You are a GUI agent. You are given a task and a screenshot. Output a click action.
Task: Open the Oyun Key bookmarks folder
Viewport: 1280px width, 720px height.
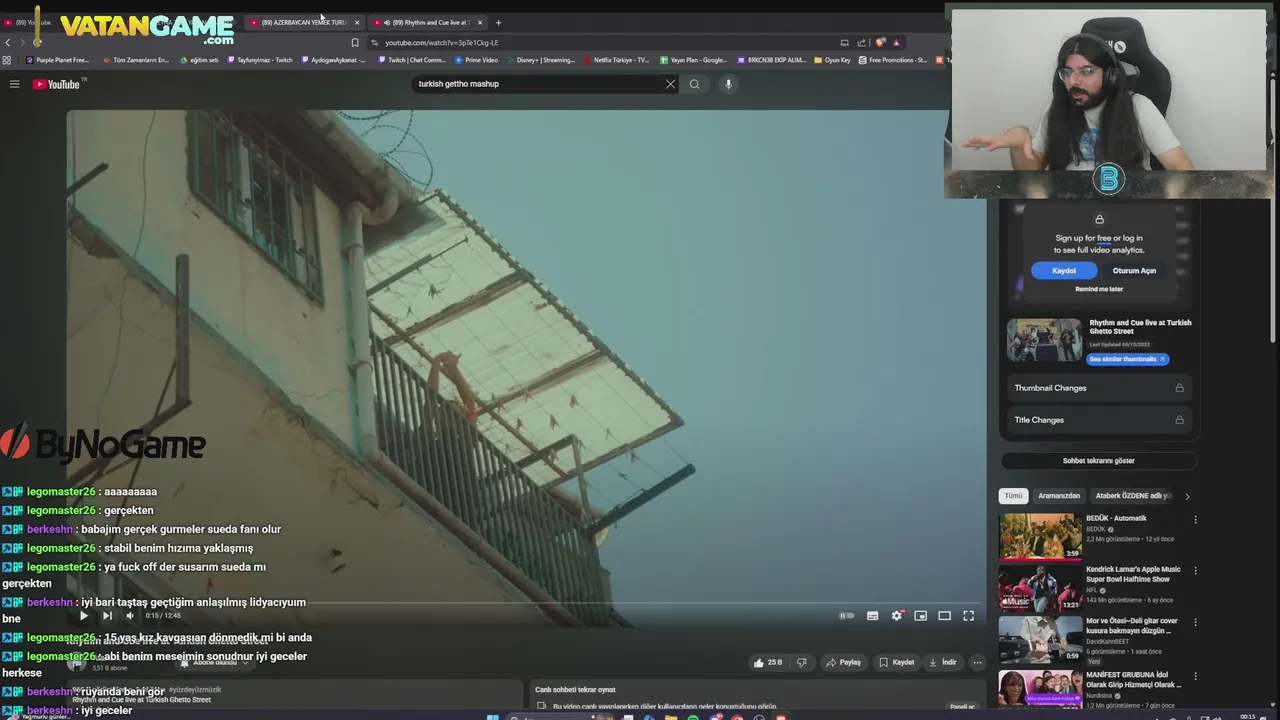(x=832, y=60)
